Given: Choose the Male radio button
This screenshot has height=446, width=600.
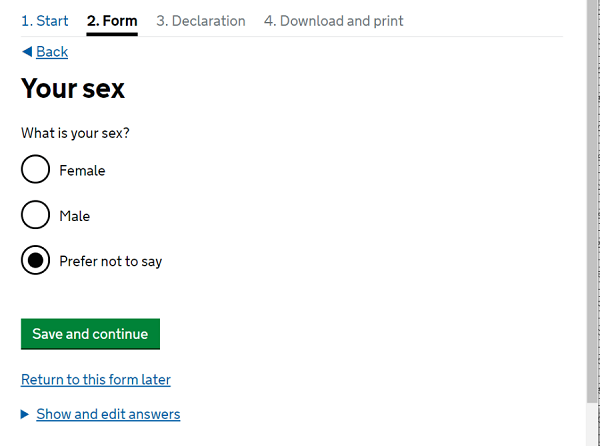Looking at the screenshot, I should point(35,215).
